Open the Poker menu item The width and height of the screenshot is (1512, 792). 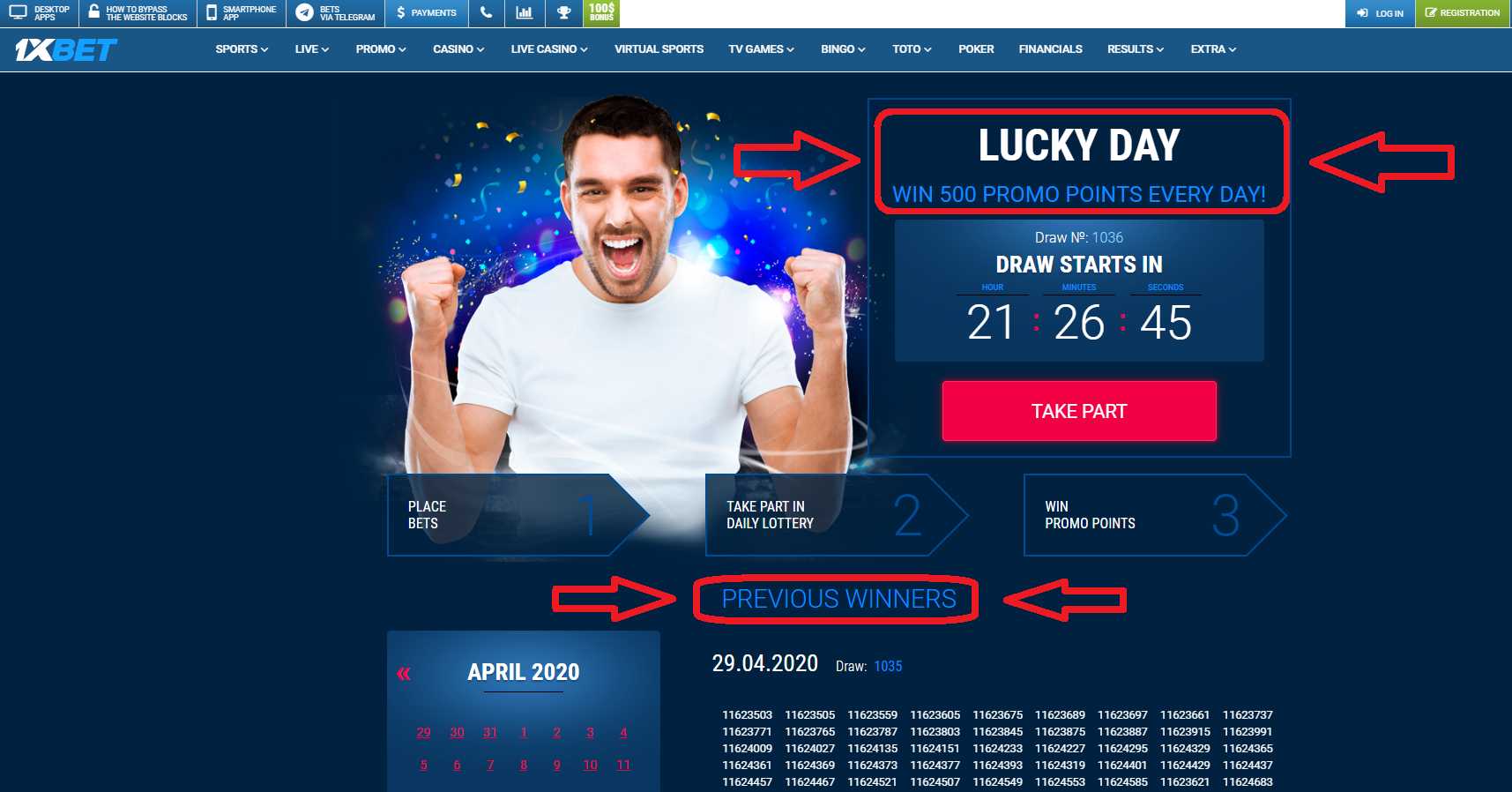[x=976, y=49]
